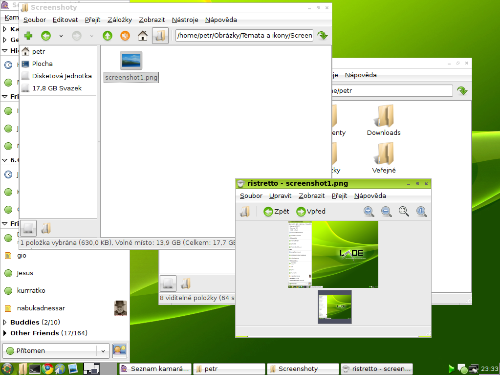
Task: Click the greyed-out forward arrow in Screenshoty toolbar
Action: coord(77,36)
